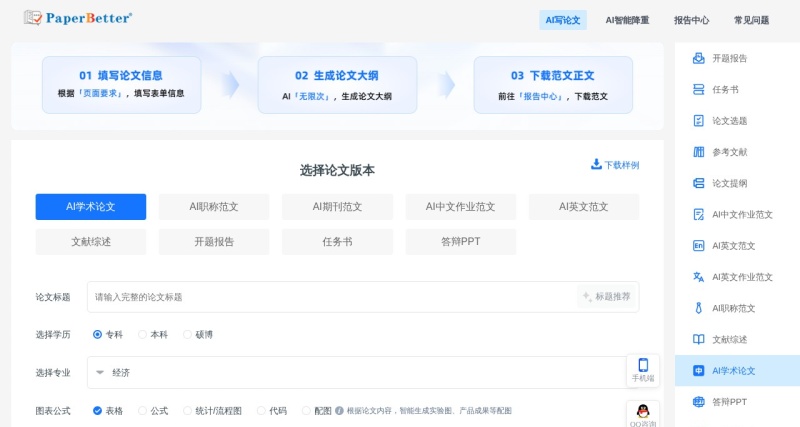Open the 常见问题 nav tab
The height and width of the screenshot is (427, 800).
coord(751,20)
